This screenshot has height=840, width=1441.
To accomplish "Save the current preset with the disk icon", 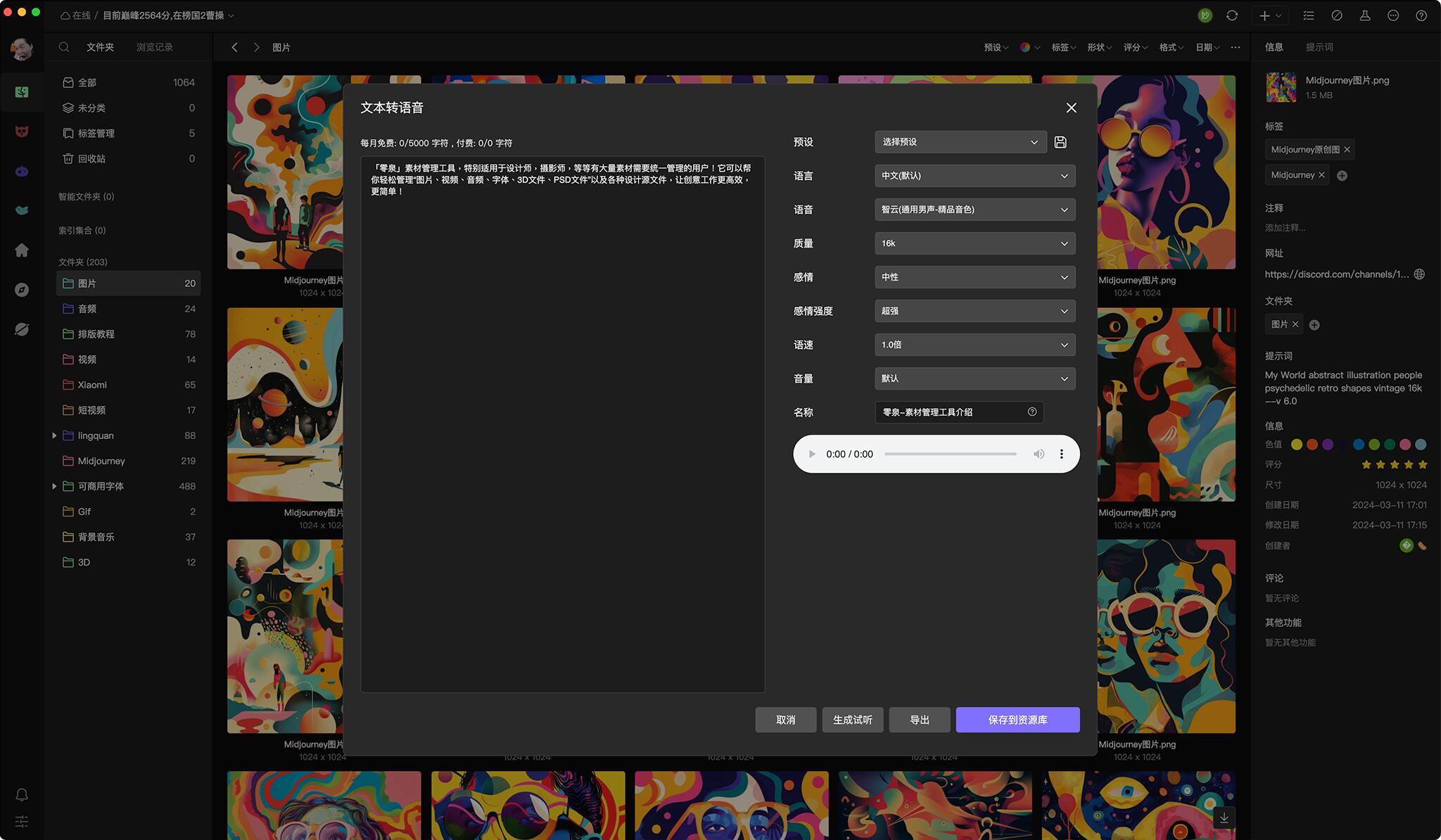I will [1060, 142].
